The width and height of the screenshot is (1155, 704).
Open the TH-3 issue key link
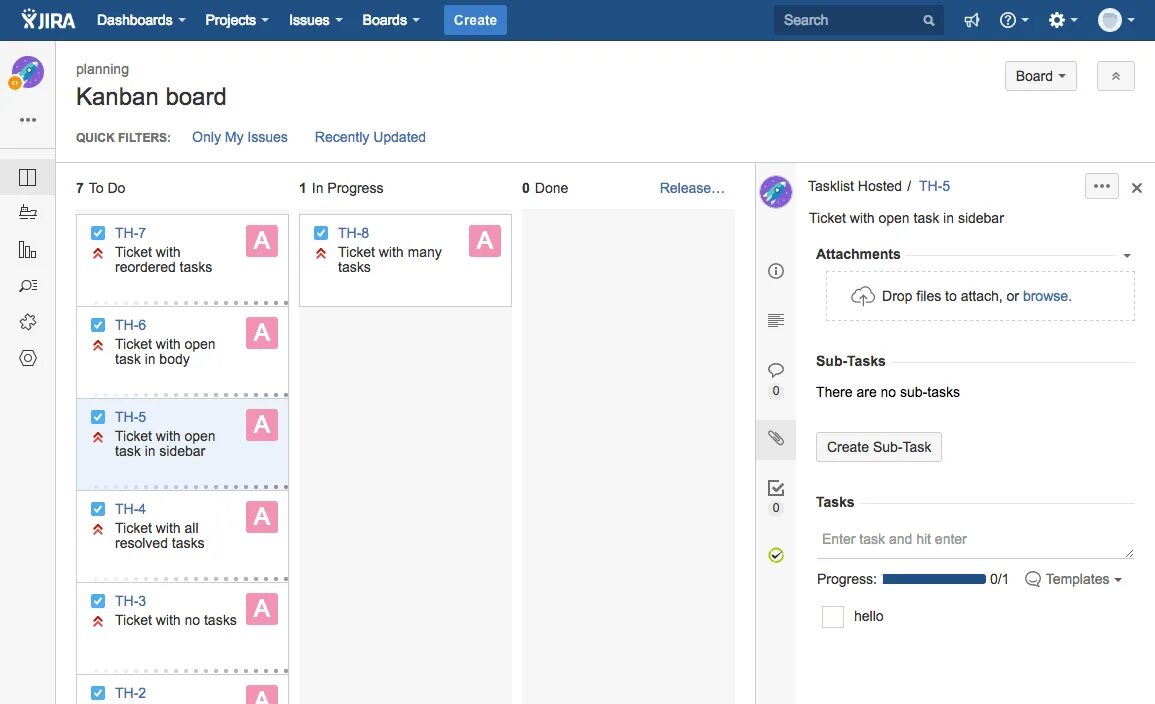130,601
